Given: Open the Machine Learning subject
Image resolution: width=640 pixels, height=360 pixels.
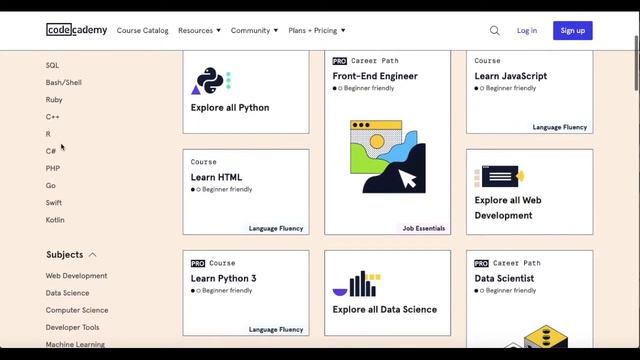Looking at the screenshot, I should pos(75,344).
